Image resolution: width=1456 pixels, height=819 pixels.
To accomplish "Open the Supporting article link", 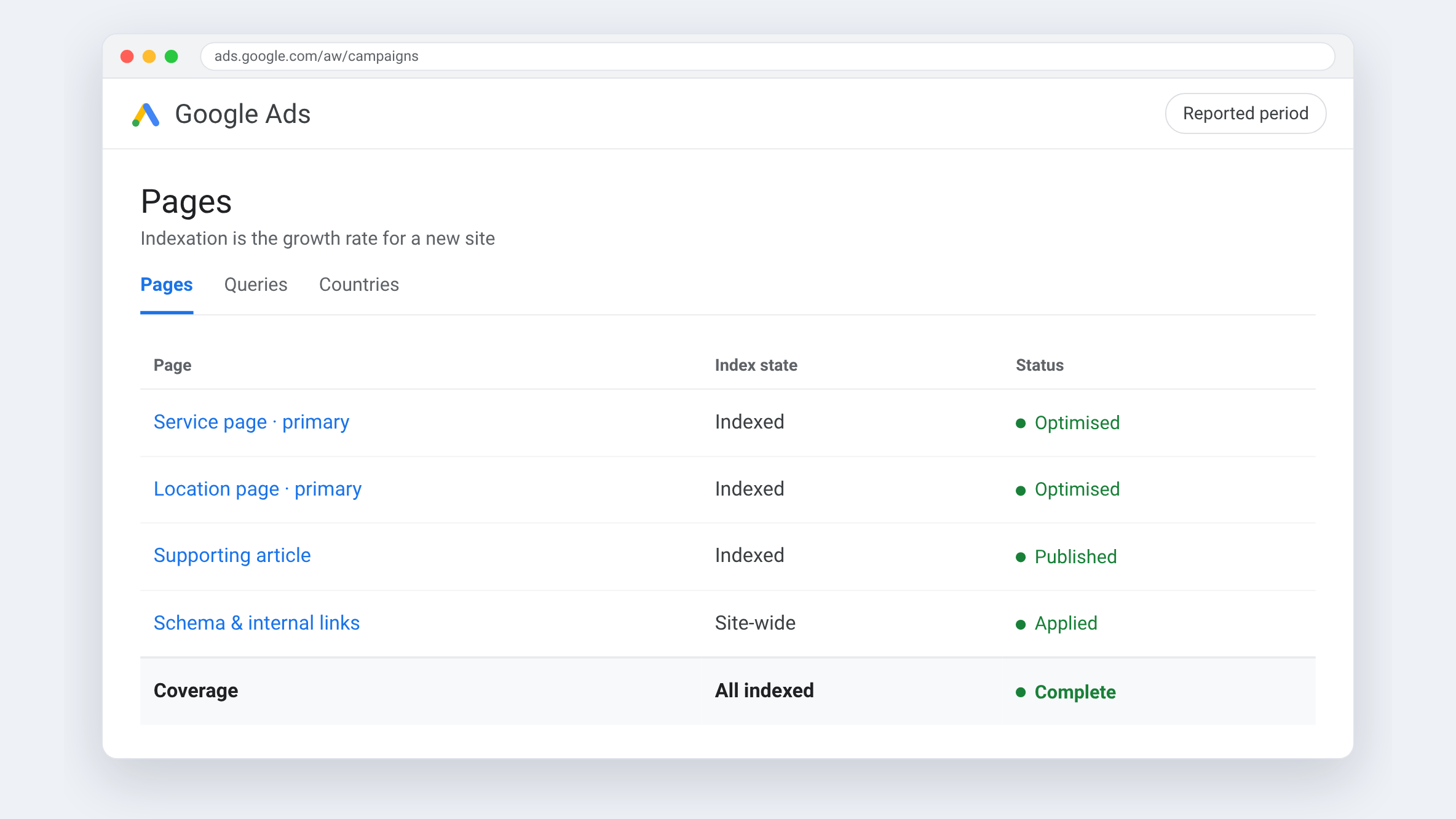I will coord(232,556).
